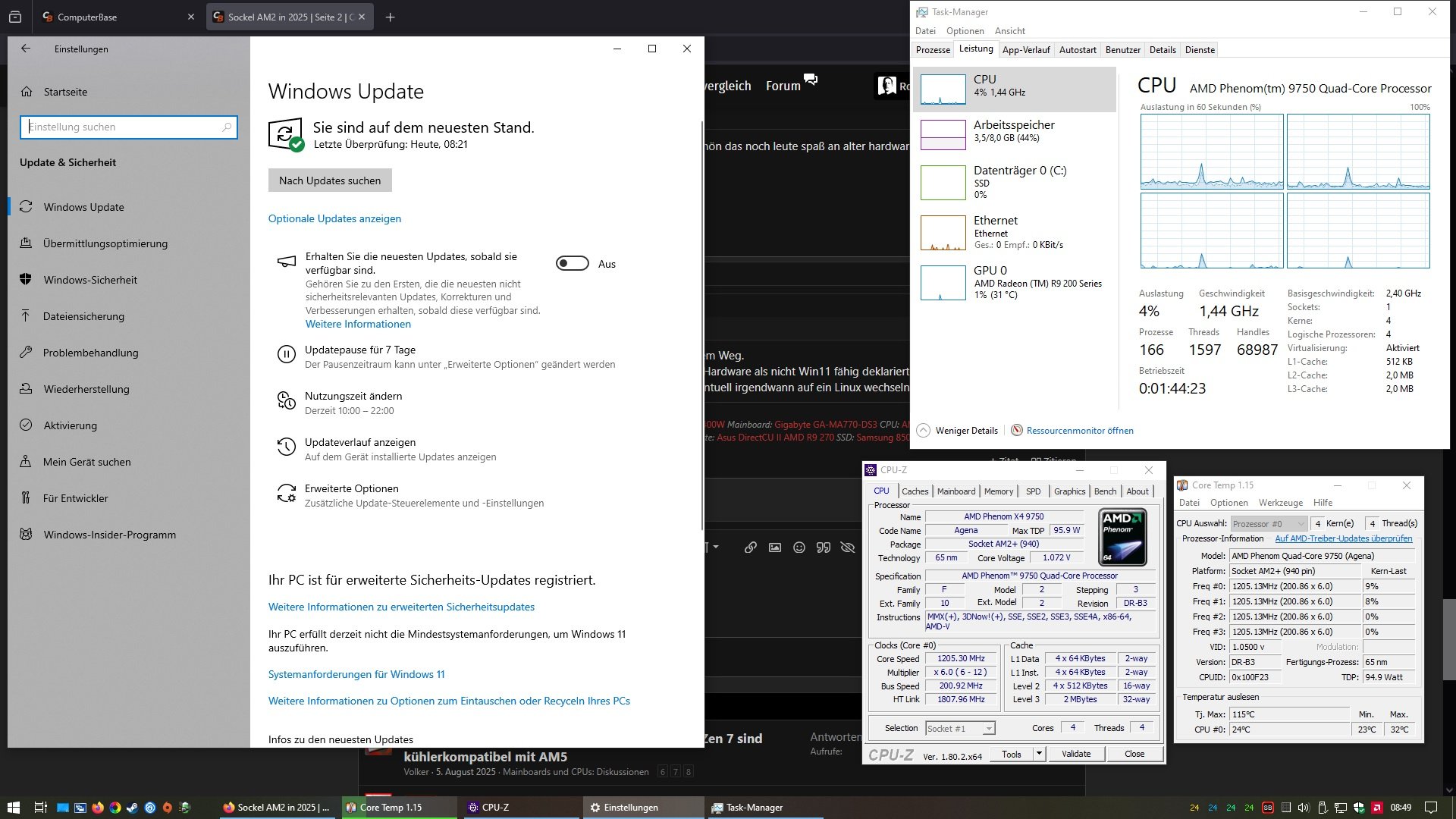
Task: Click the insert image icon in editor
Action: tap(774, 548)
